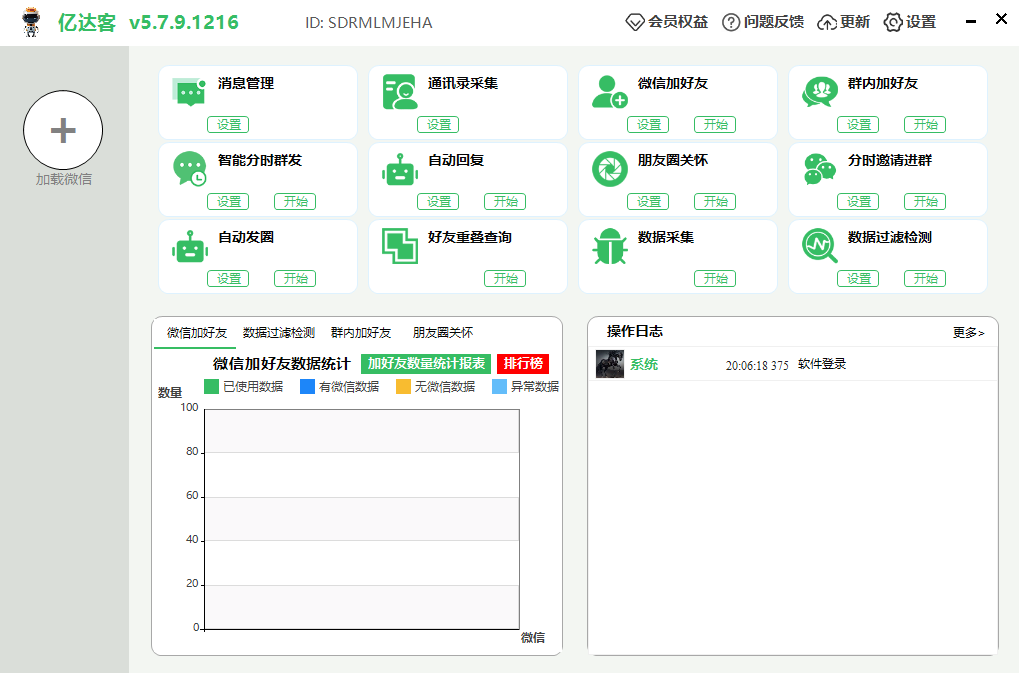Switch to the 数据过滤检测 statistics tab
Screen dimensions: 1019x673
279,333
